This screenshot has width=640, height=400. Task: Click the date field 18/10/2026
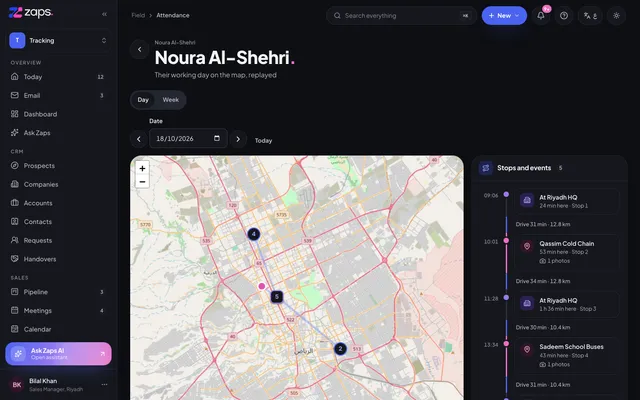coord(188,138)
